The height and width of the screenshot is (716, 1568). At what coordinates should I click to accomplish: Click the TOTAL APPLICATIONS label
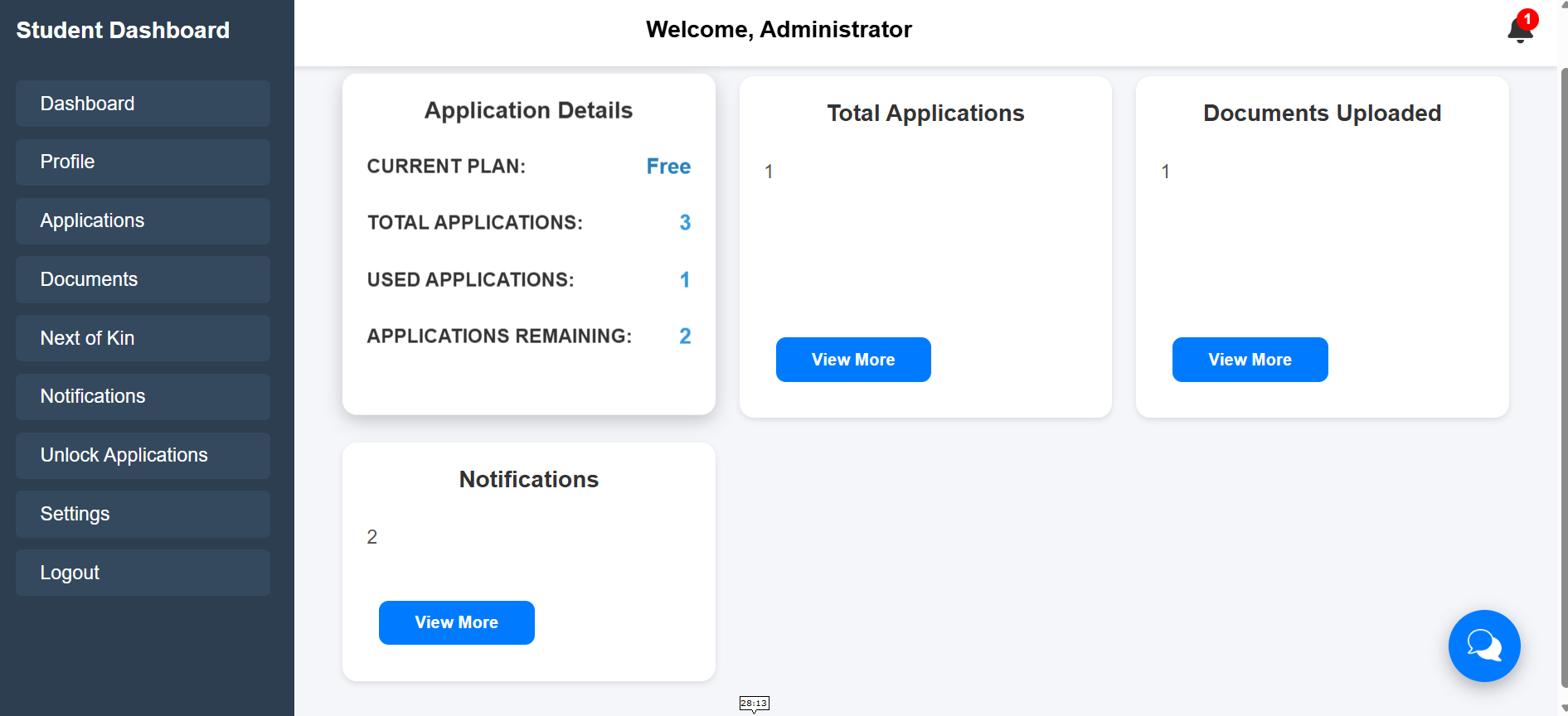click(x=475, y=223)
